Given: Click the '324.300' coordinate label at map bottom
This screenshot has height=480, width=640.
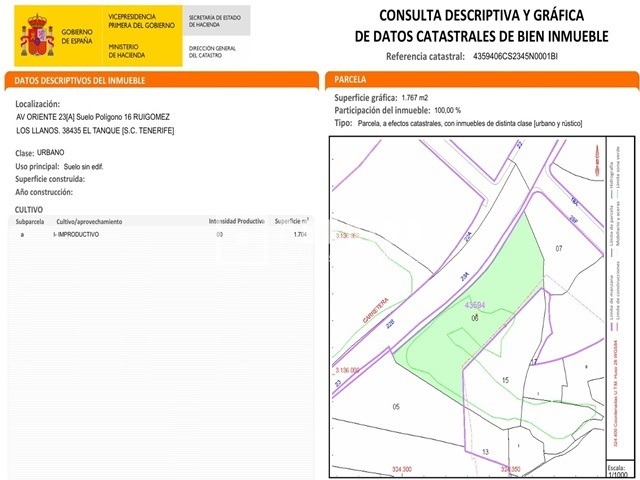Looking at the screenshot, I should click(402, 469).
